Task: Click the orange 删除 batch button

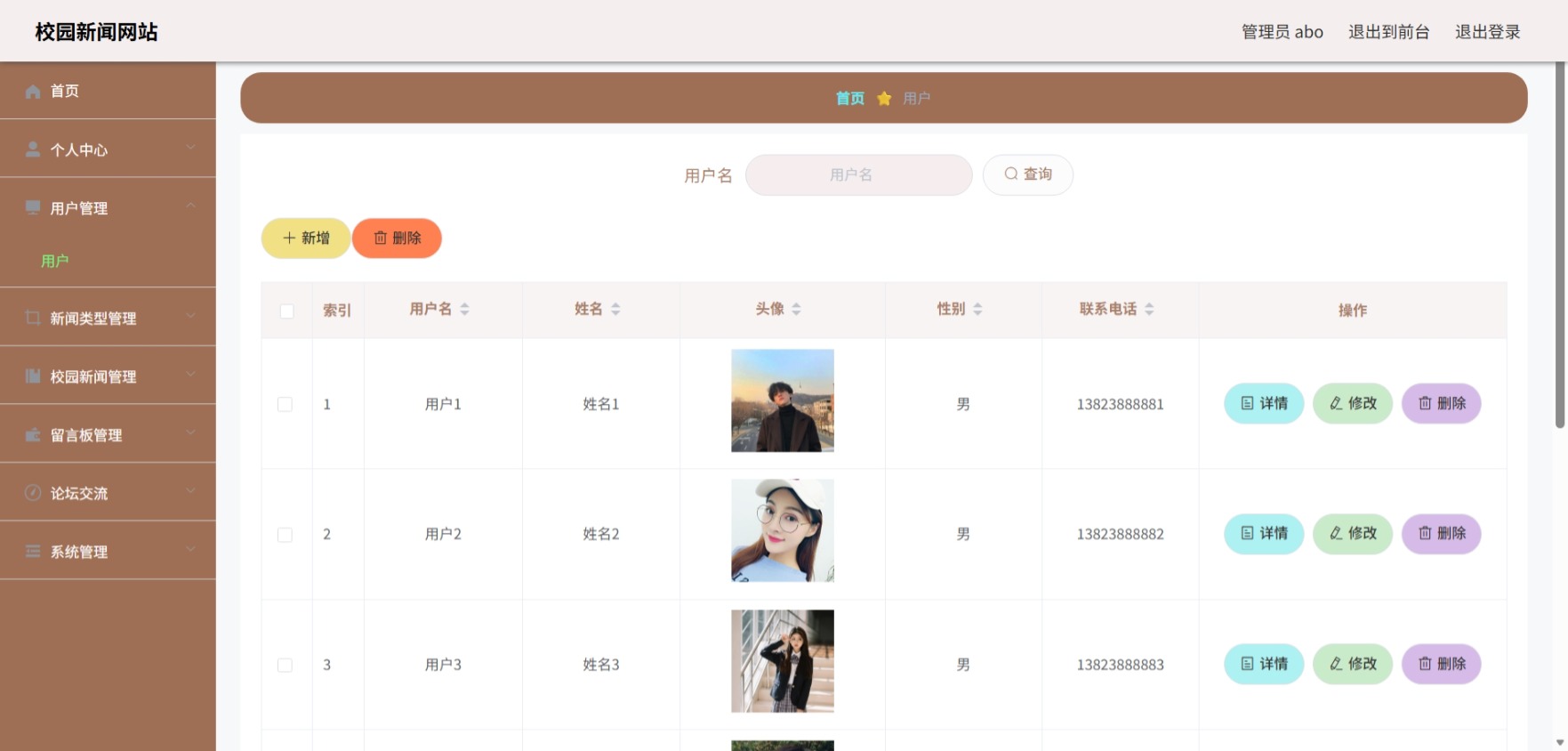Action: tap(397, 238)
